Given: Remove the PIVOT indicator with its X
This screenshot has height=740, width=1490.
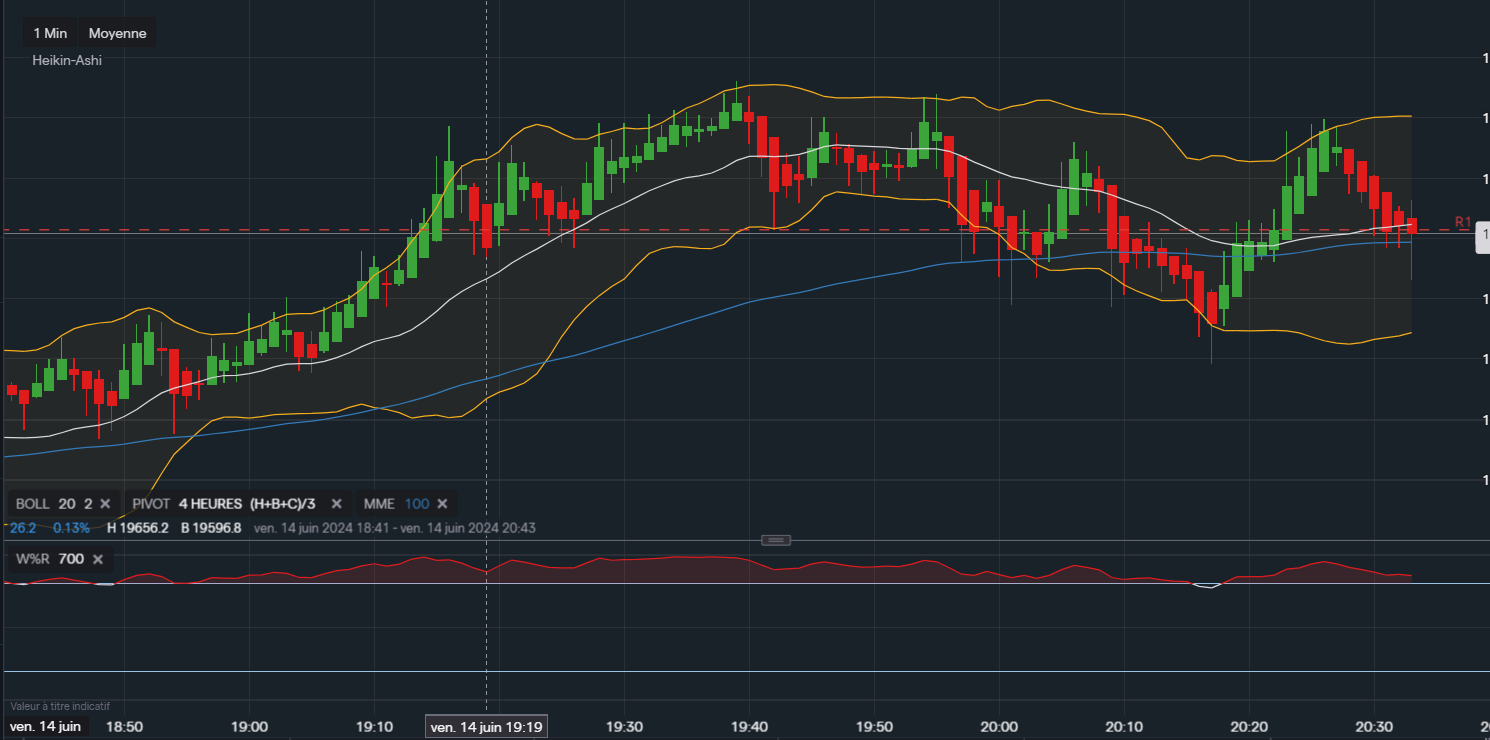Looking at the screenshot, I should [337, 504].
